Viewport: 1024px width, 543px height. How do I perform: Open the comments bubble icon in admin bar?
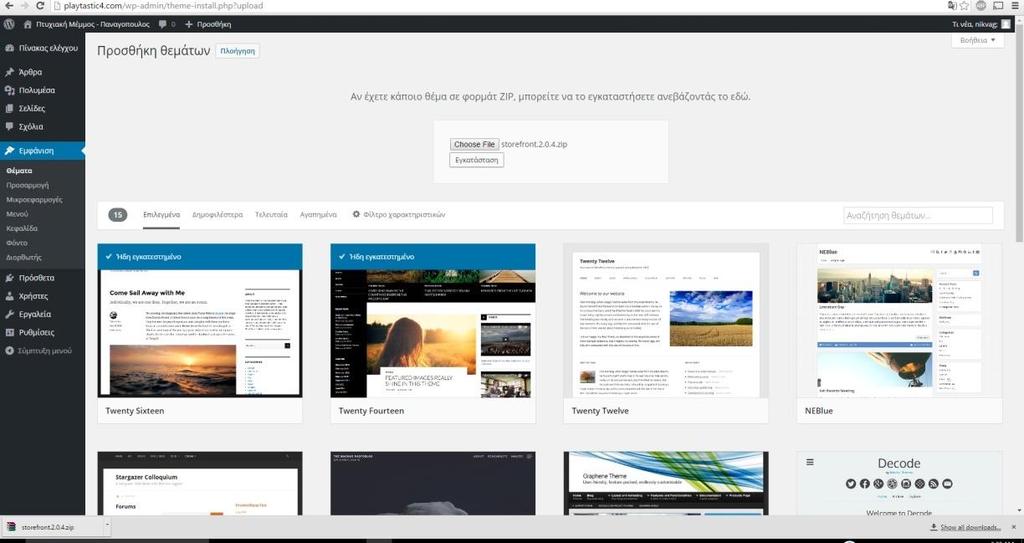click(163, 24)
